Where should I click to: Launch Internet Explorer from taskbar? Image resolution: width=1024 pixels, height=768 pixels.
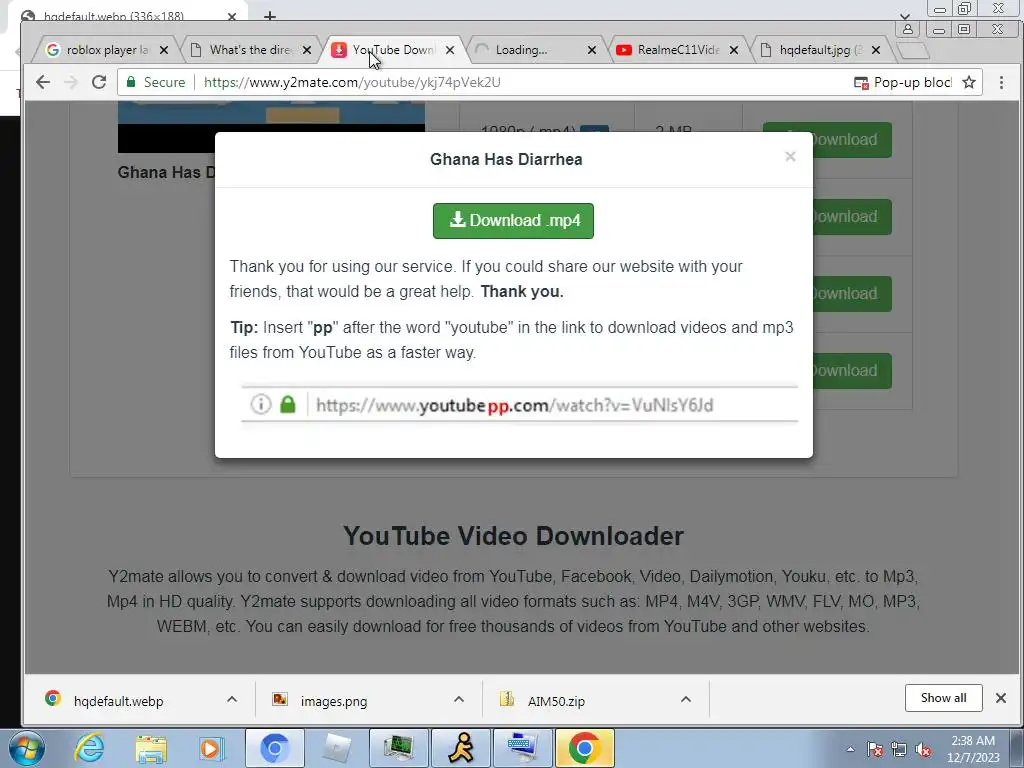[x=89, y=748]
